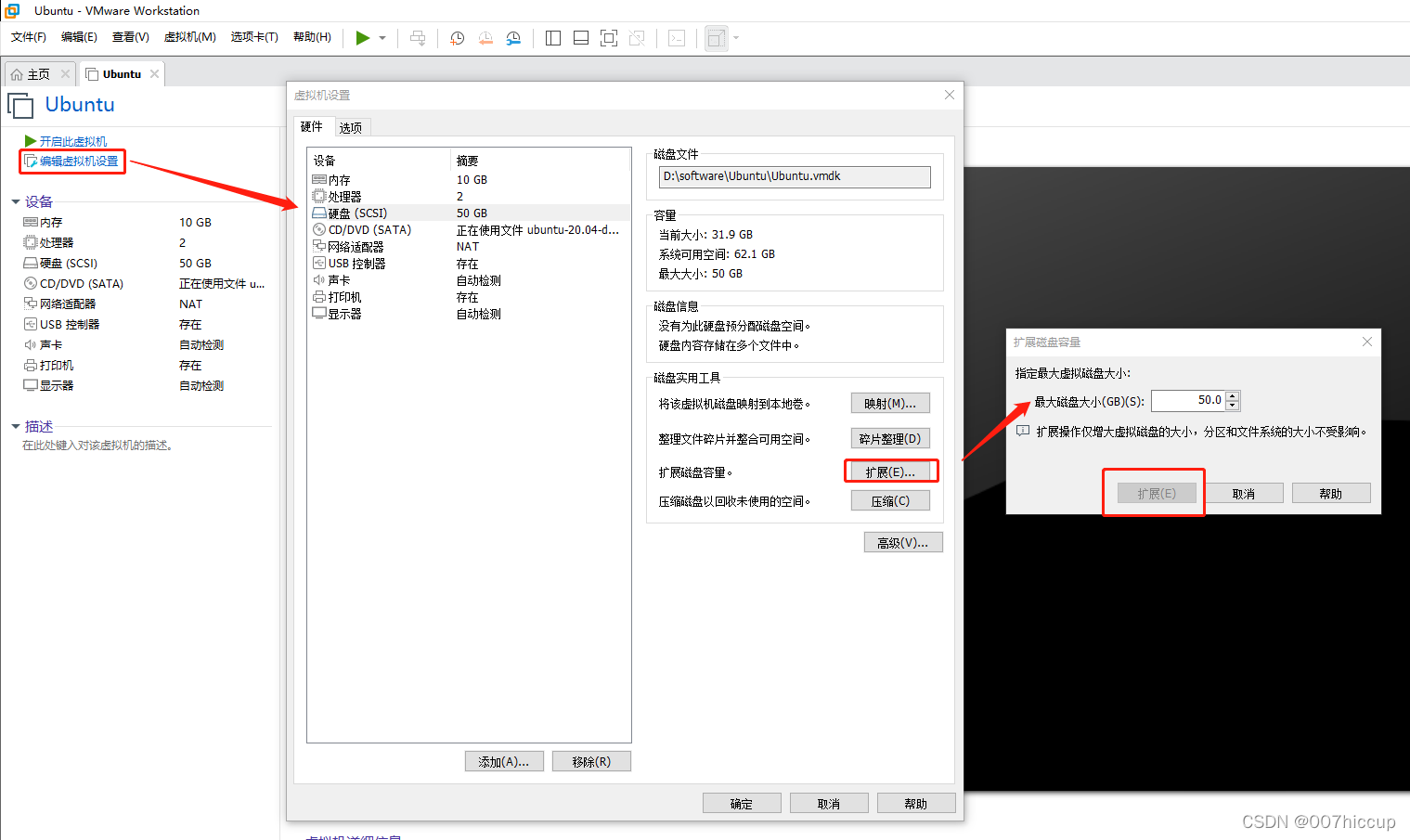Click the max disk size input field
1410x840 pixels.
pyautogui.click(x=1188, y=400)
